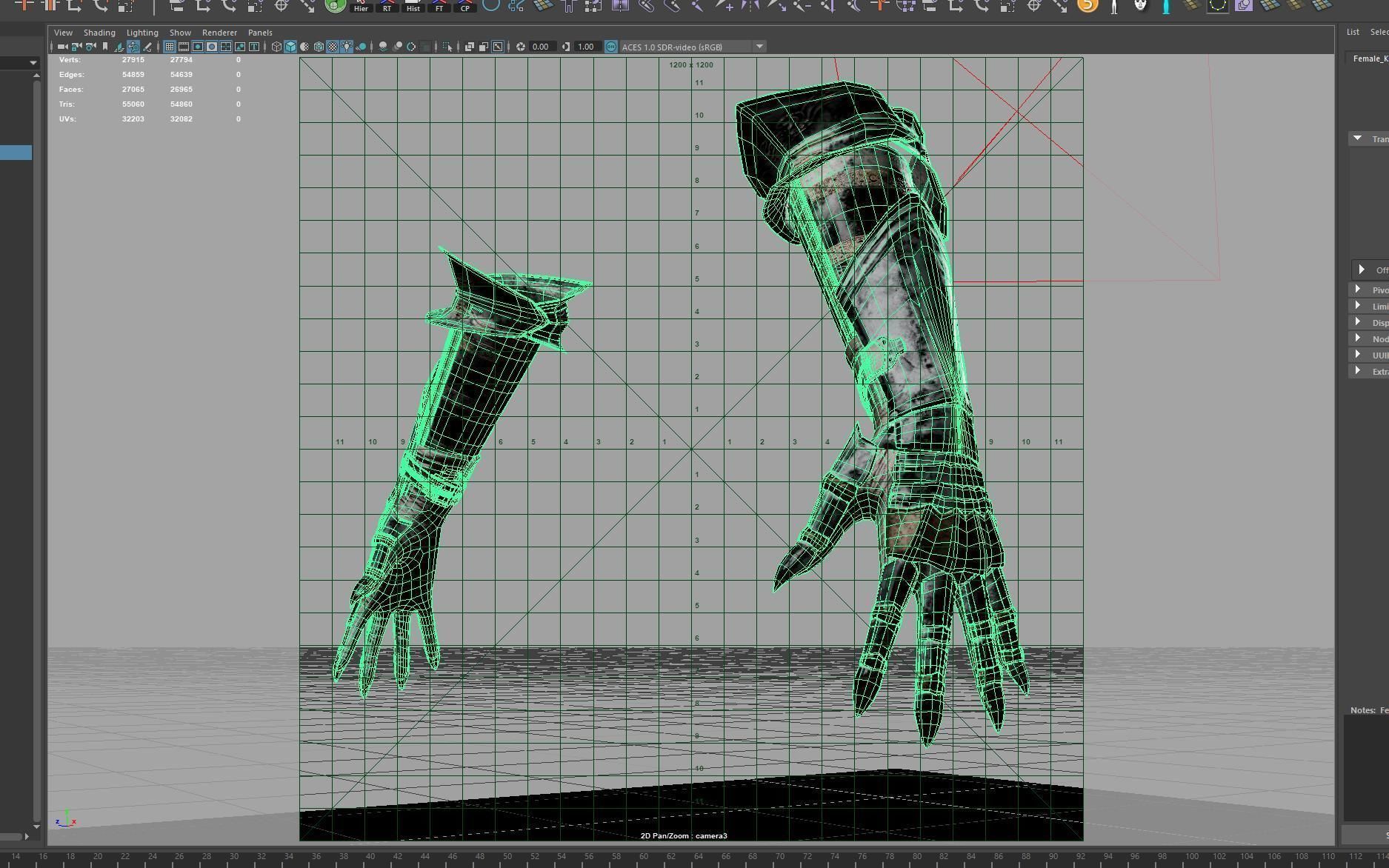The image size is (1389, 868).
Task: Toggle the Film Gate display
Action: tap(184, 47)
